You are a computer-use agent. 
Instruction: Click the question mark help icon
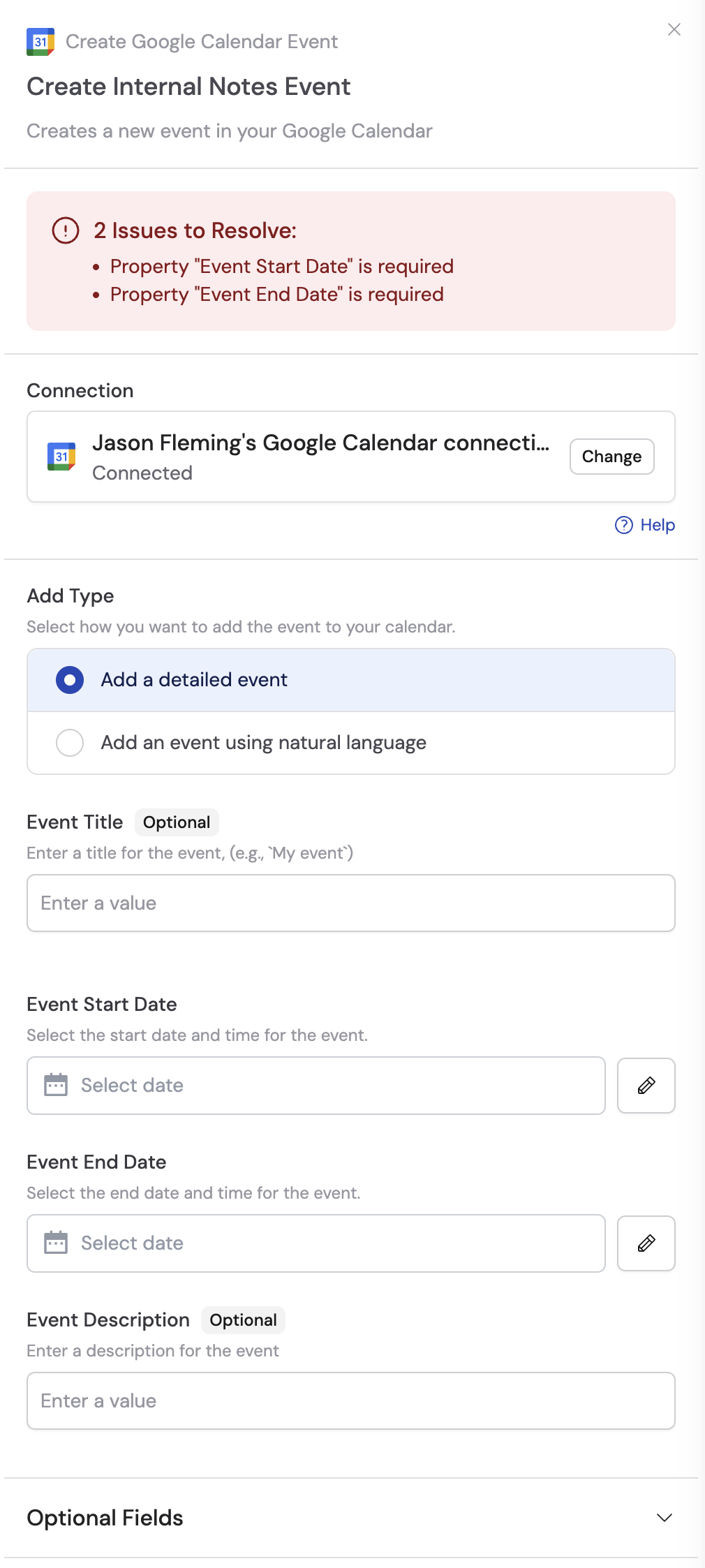pyautogui.click(x=623, y=524)
